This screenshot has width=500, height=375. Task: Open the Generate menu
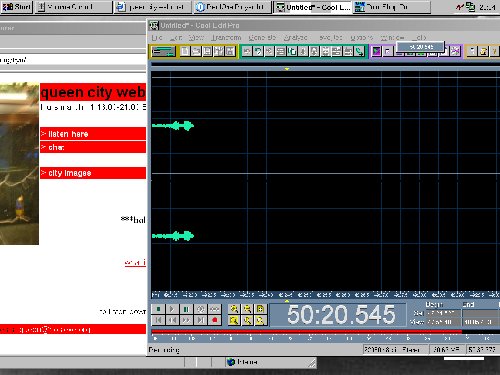click(262, 38)
